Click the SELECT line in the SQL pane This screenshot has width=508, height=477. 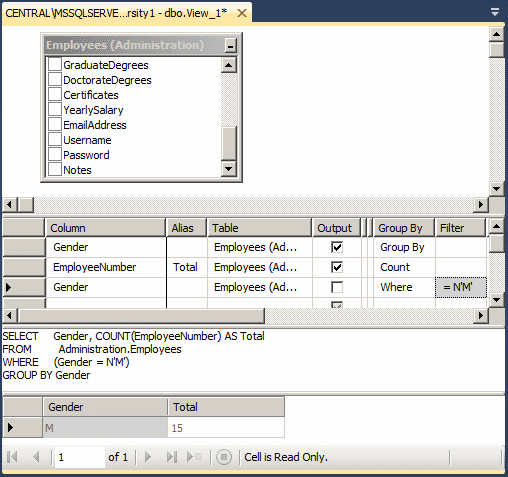click(x=133, y=336)
